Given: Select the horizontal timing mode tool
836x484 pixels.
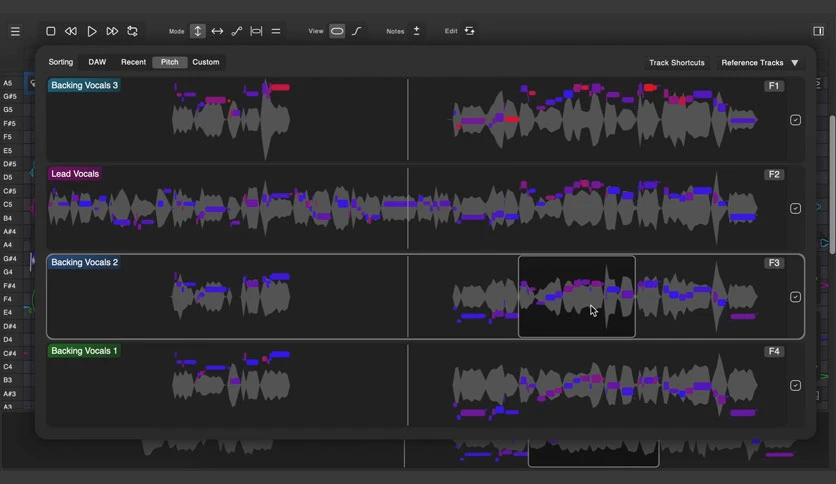Looking at the screenshot, I should pos(217,31).
